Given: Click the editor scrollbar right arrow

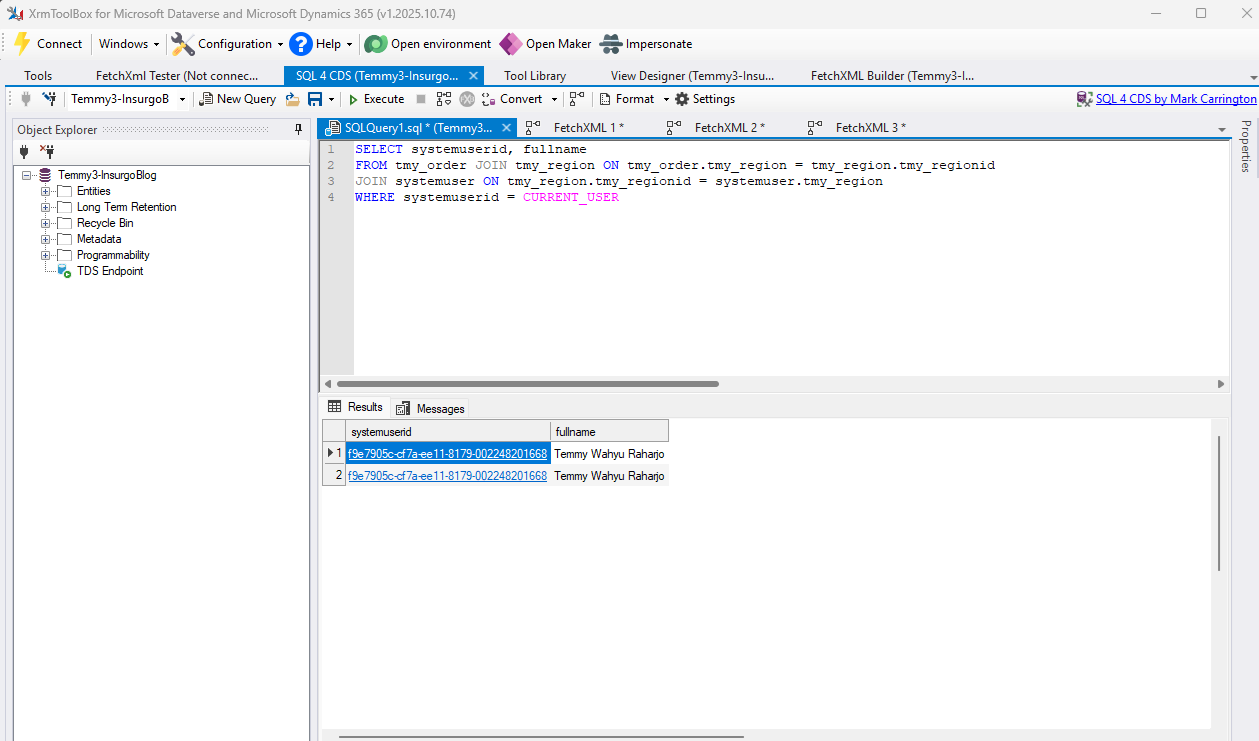Looking at the screenshot, I should (x=1221, y=384).
